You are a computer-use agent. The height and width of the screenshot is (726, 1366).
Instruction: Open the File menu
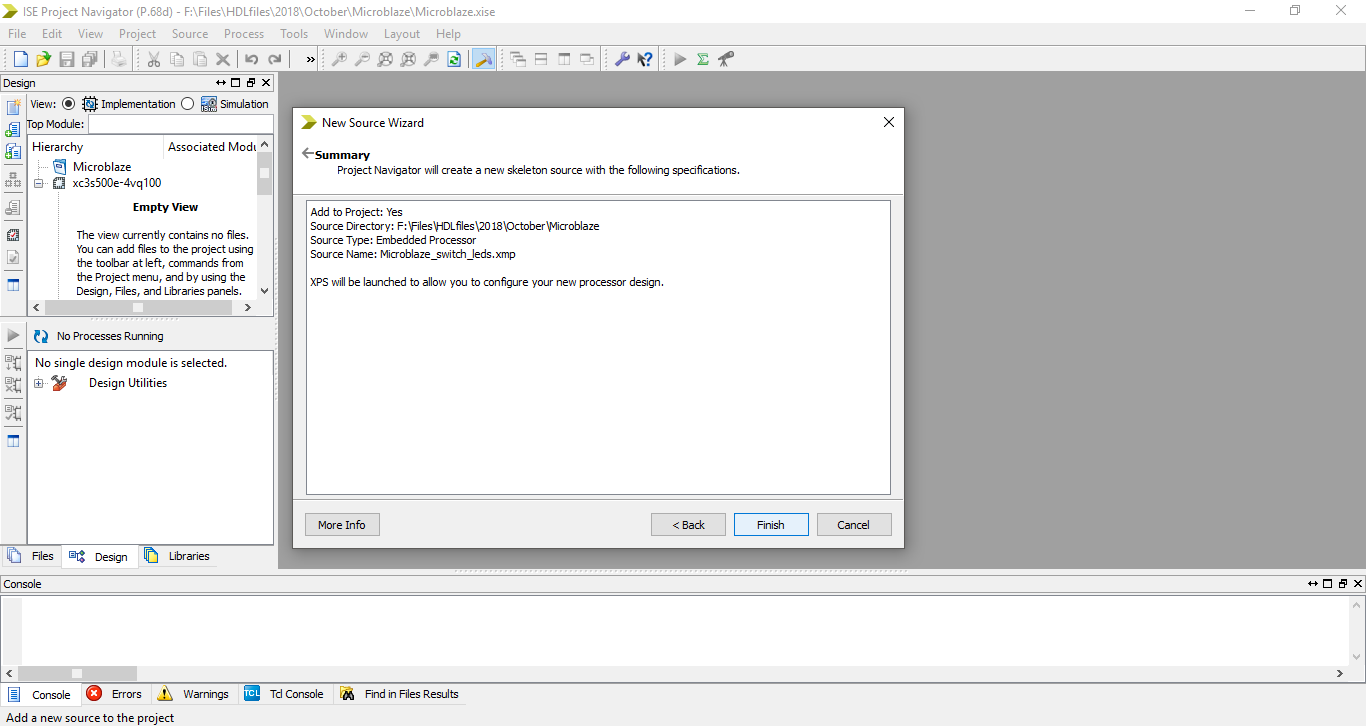[17, 34]
